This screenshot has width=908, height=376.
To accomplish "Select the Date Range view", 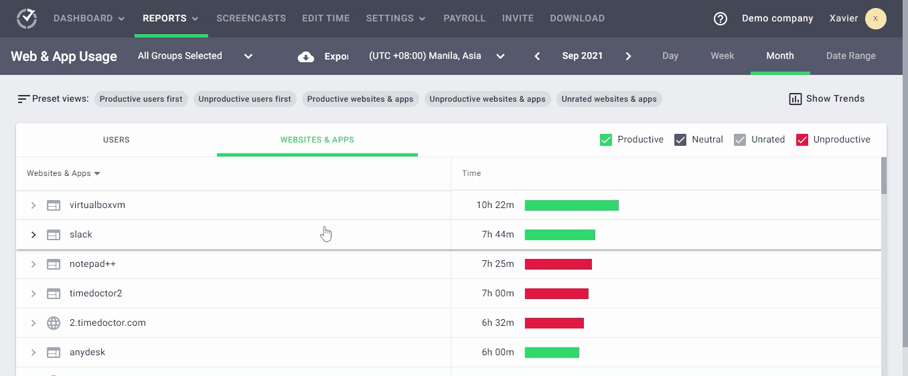I will pos(851,56).
